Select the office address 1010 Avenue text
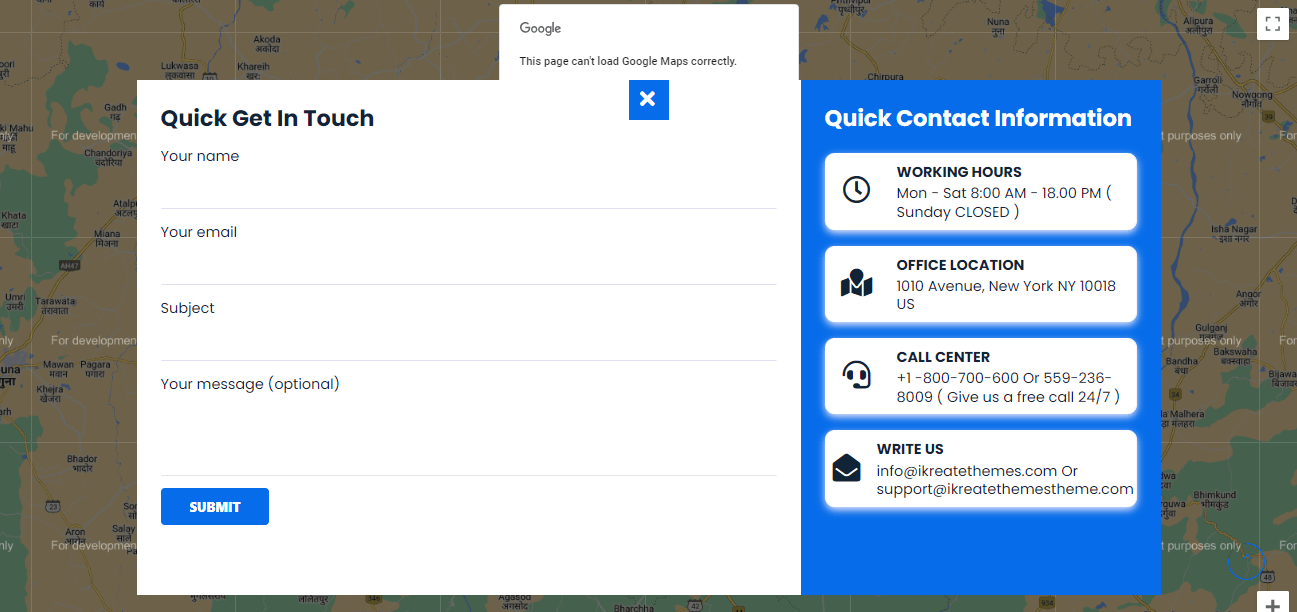The image size is (1297, 612). pyautogui.click(x=1005, y=286)
